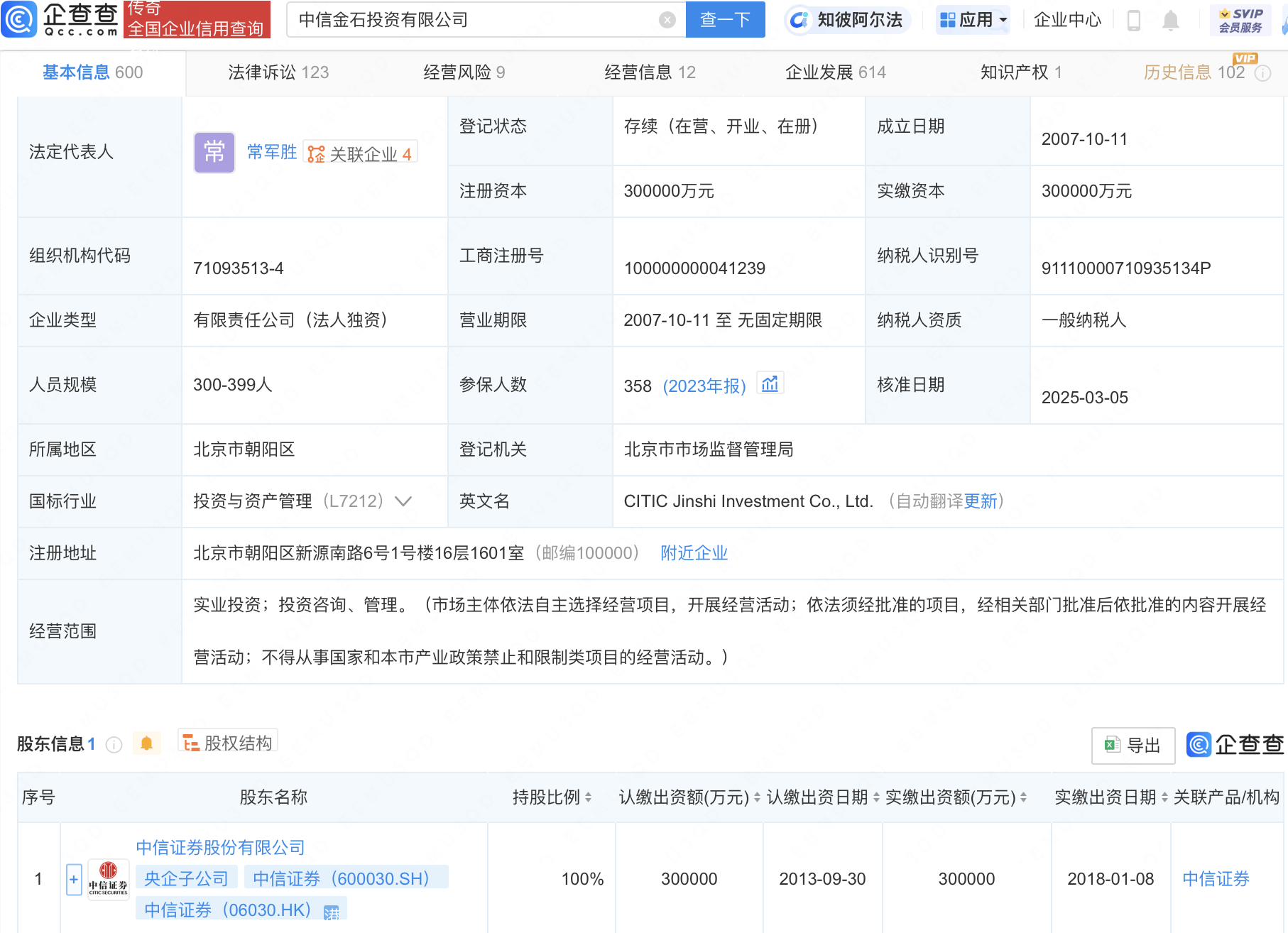Switch to the 历史信息 VIP tab
The image size is (1288, 933).
[1194, 72]
